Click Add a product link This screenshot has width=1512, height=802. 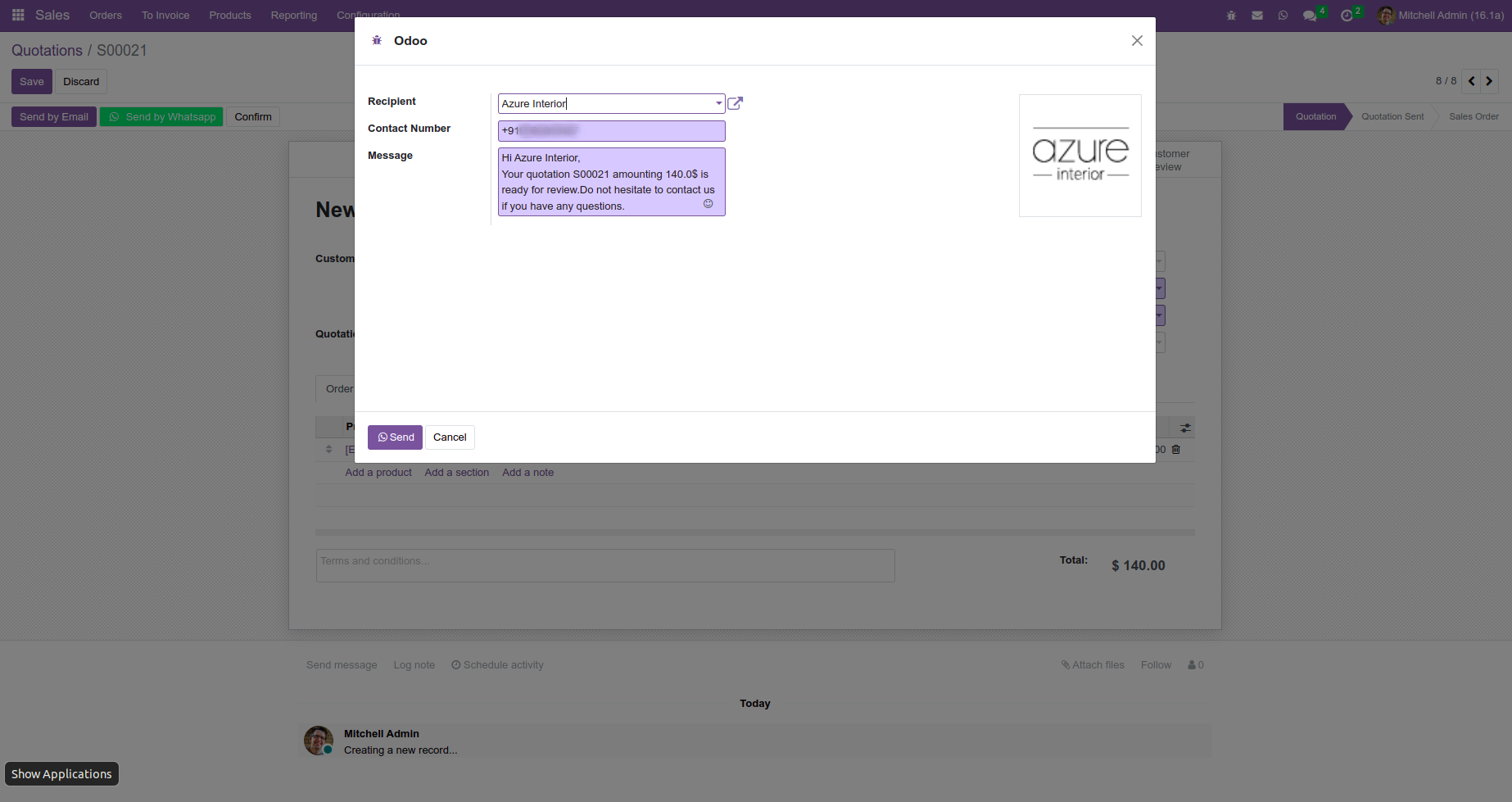(x=378, y=473)
